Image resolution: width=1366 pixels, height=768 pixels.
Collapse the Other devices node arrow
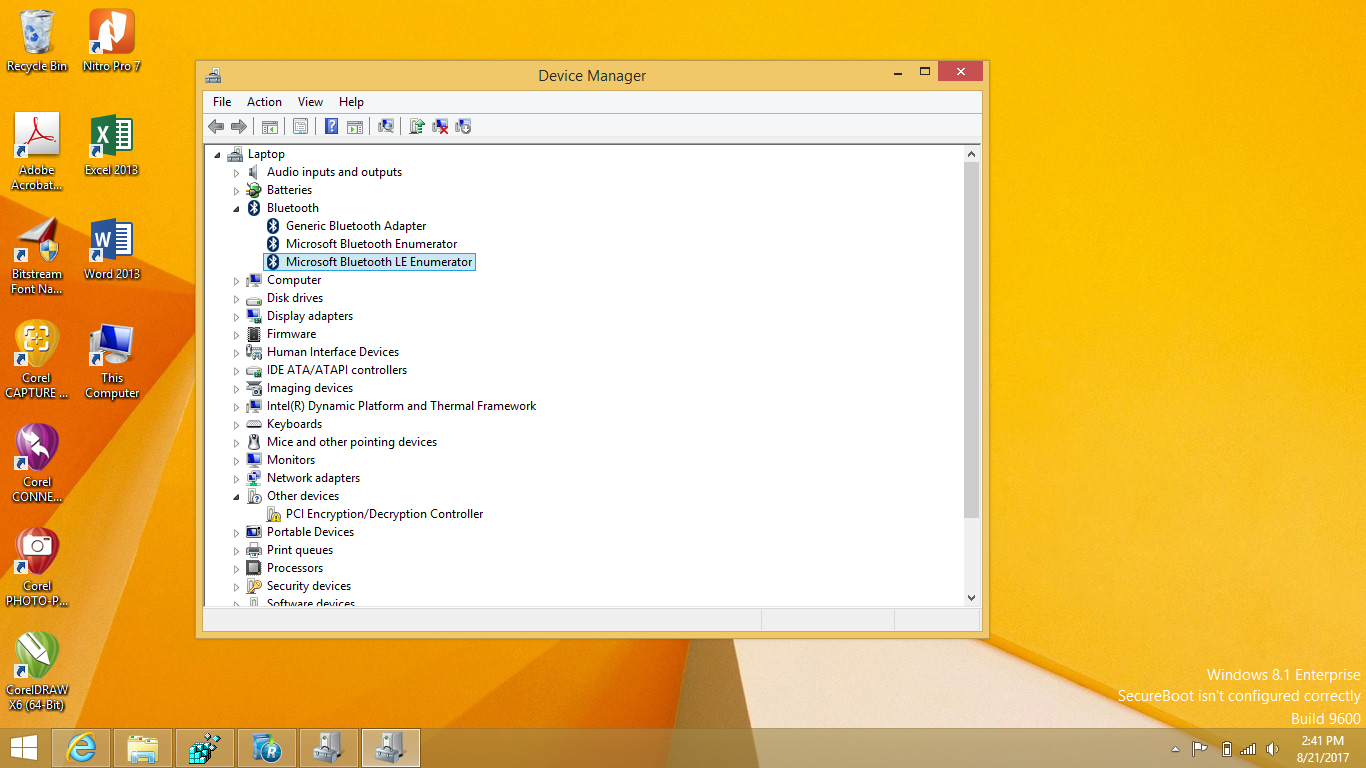[237, 496]
